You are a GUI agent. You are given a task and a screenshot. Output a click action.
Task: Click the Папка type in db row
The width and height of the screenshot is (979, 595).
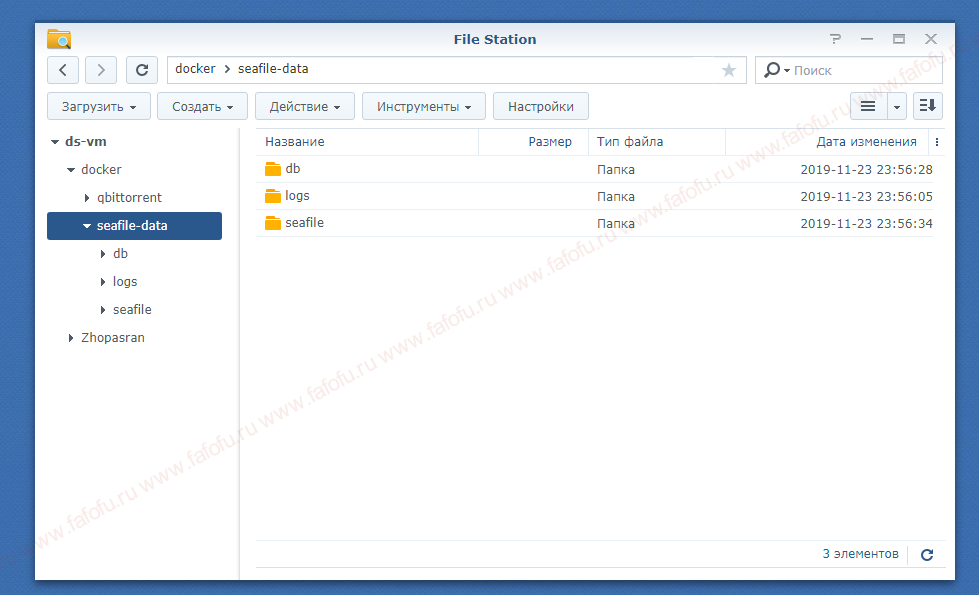click(x=616, y=170)
